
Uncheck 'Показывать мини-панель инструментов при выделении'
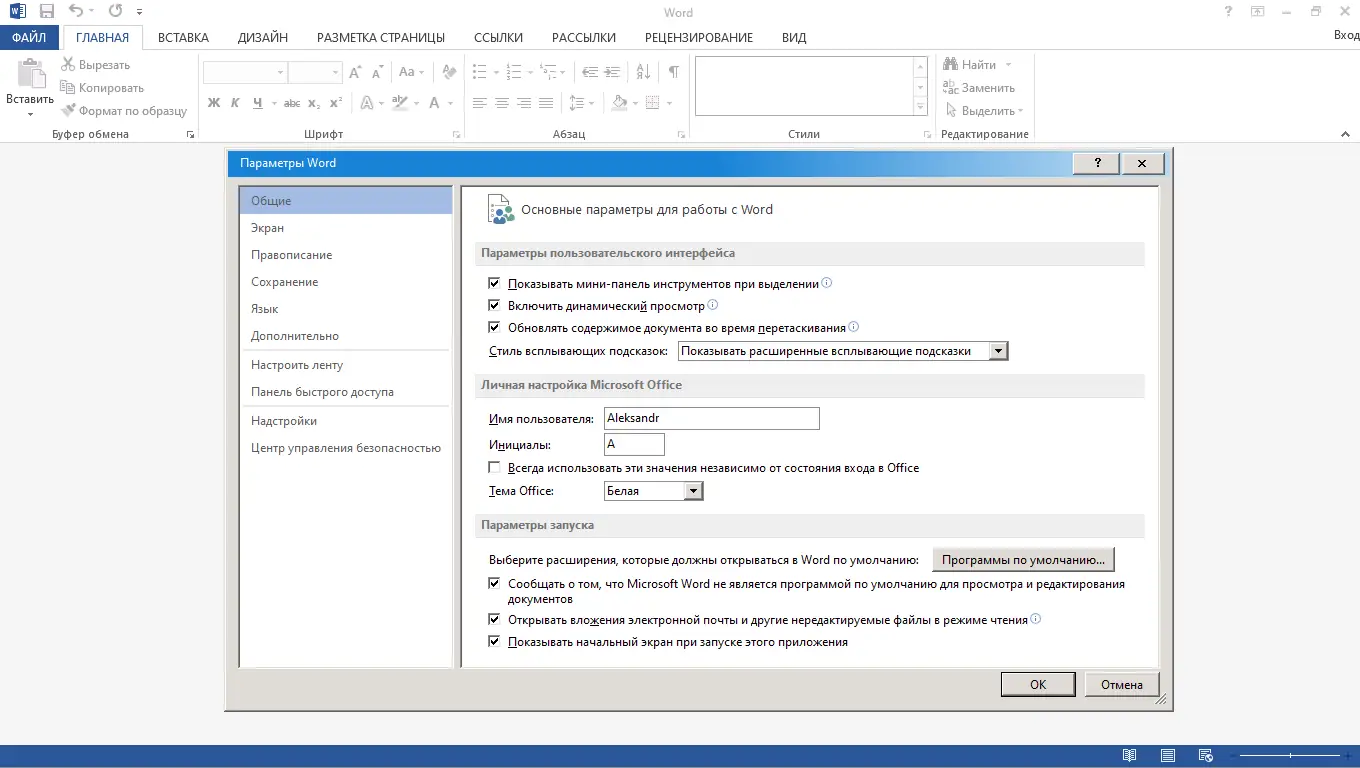pos(494,284)
